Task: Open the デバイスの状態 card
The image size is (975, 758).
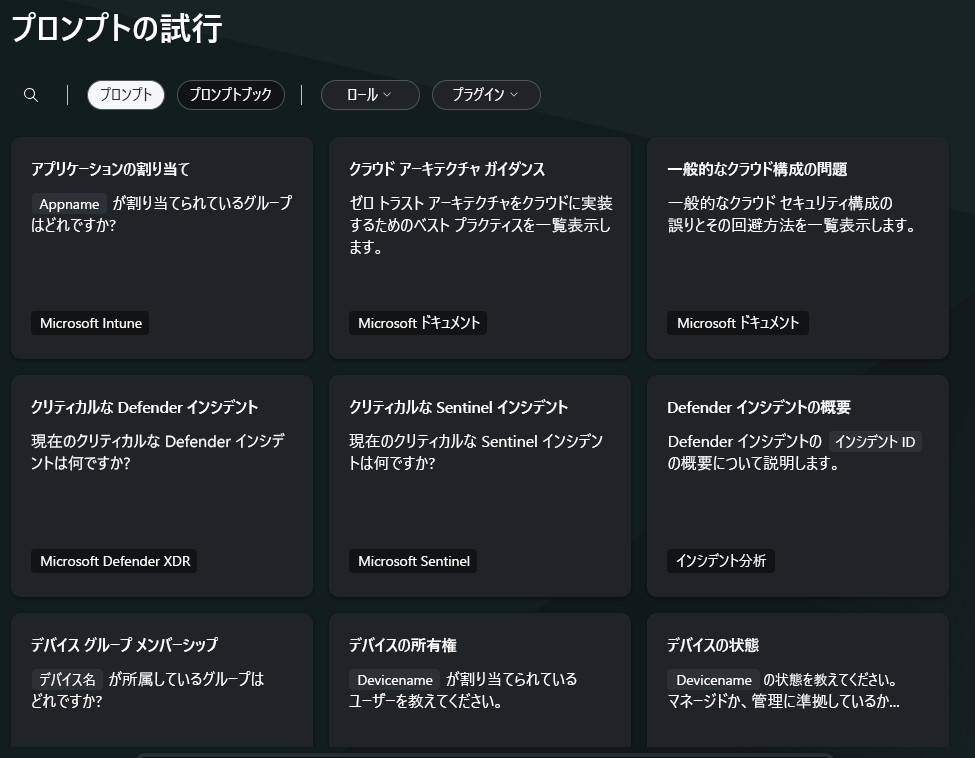Action: click(798, 680)
